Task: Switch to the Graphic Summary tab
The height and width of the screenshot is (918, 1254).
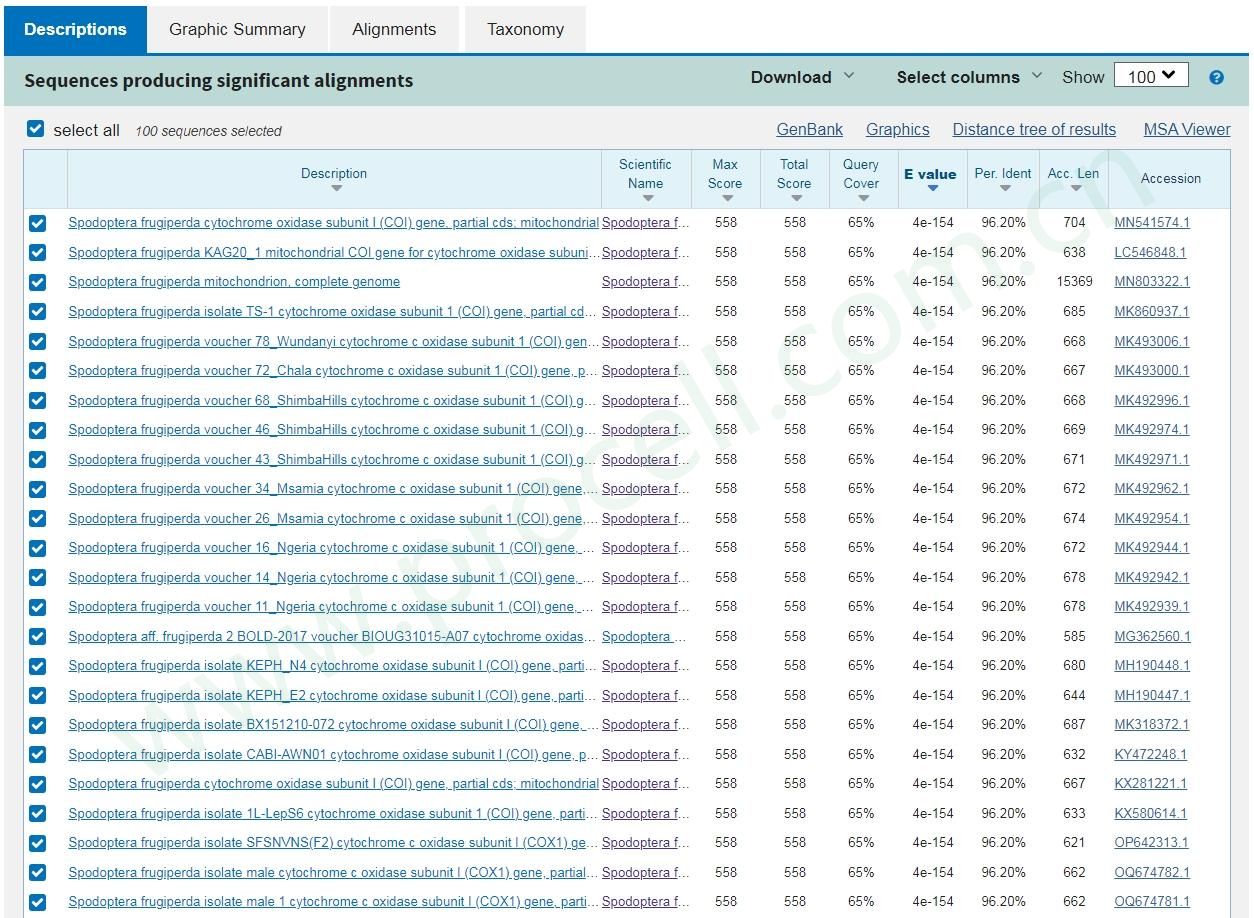Action: (237, 29)
